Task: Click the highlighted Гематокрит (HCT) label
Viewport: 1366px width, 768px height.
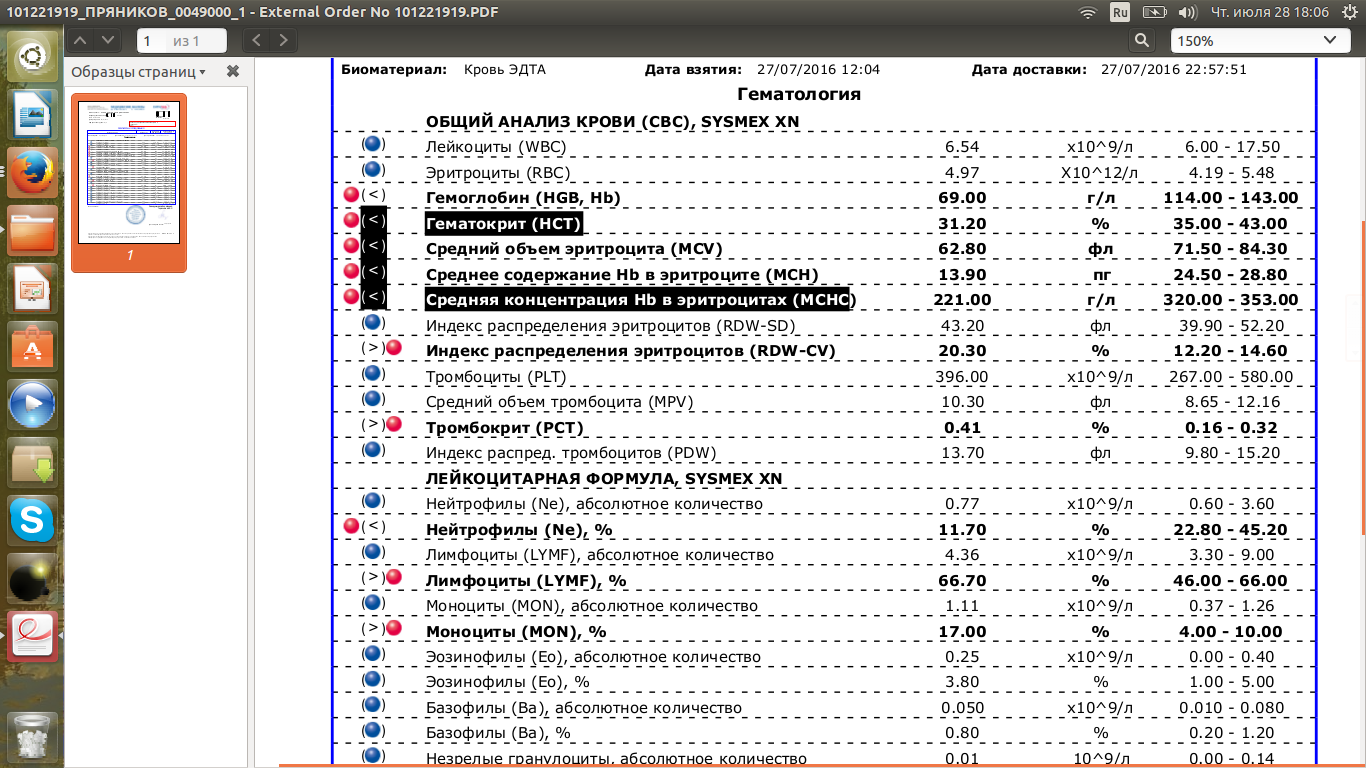Action: [504, 224]
